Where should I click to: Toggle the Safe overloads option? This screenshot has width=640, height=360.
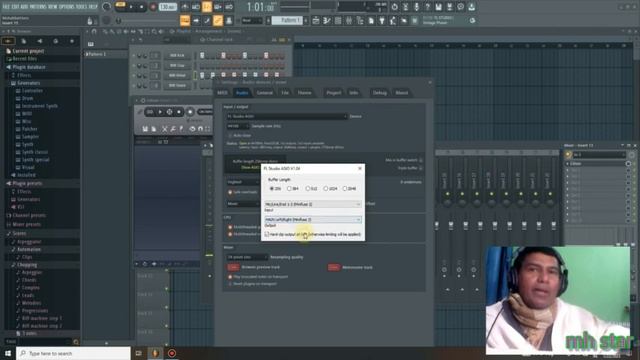(x=230, y=192)
